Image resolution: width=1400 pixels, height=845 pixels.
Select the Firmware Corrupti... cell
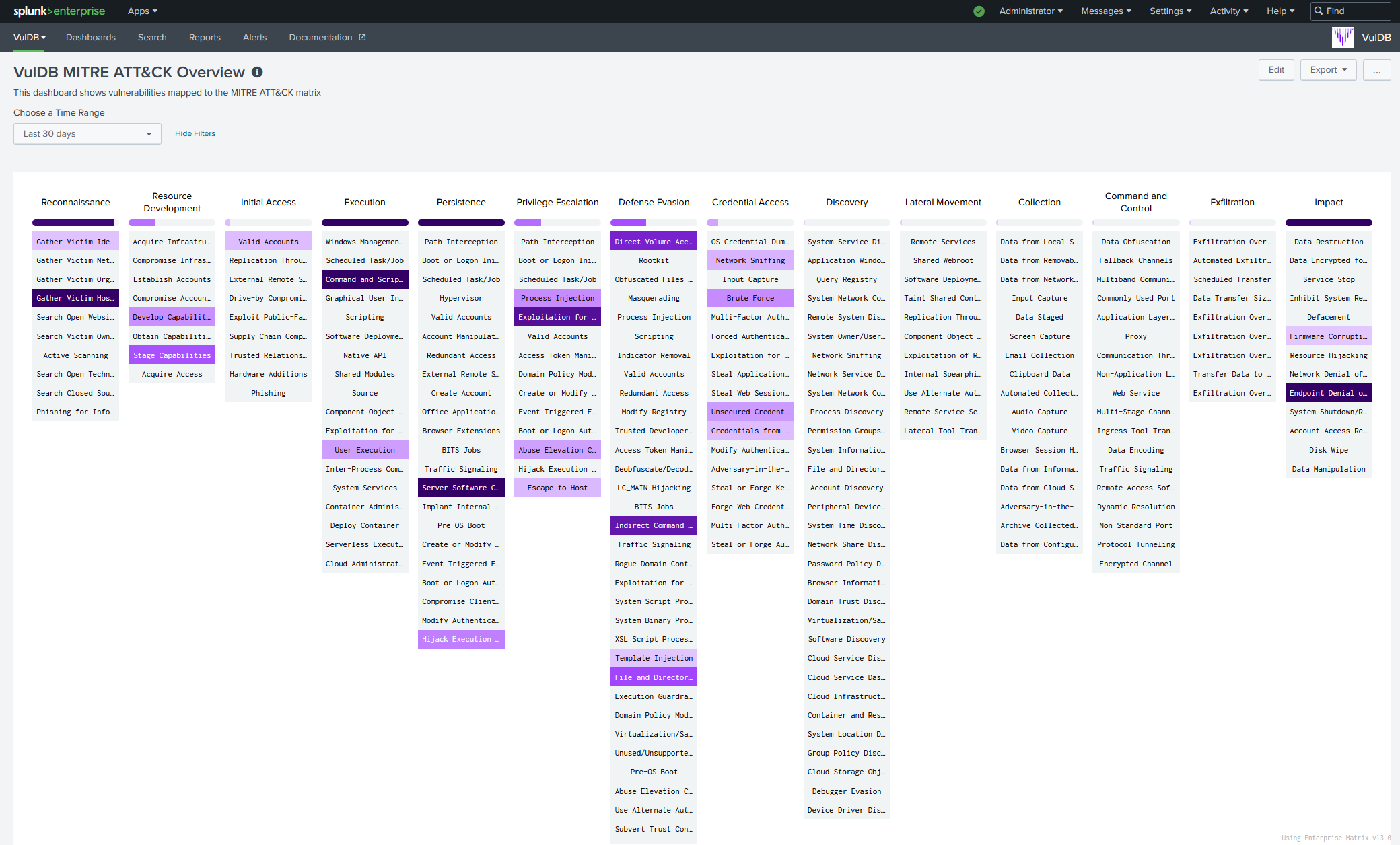coord(1329,336)
